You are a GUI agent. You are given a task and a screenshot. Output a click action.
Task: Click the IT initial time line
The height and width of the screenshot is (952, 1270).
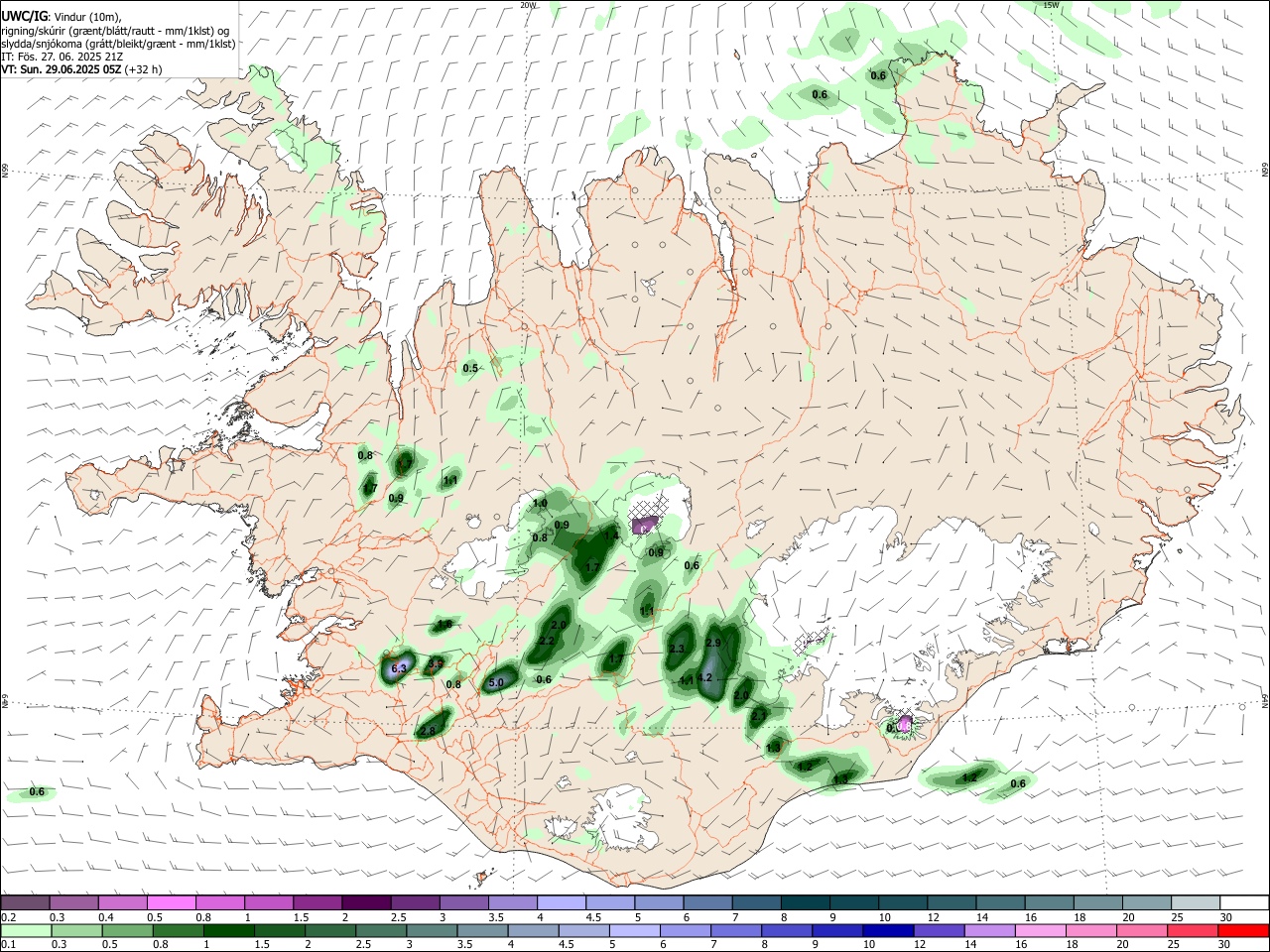[x=62, y=57]
